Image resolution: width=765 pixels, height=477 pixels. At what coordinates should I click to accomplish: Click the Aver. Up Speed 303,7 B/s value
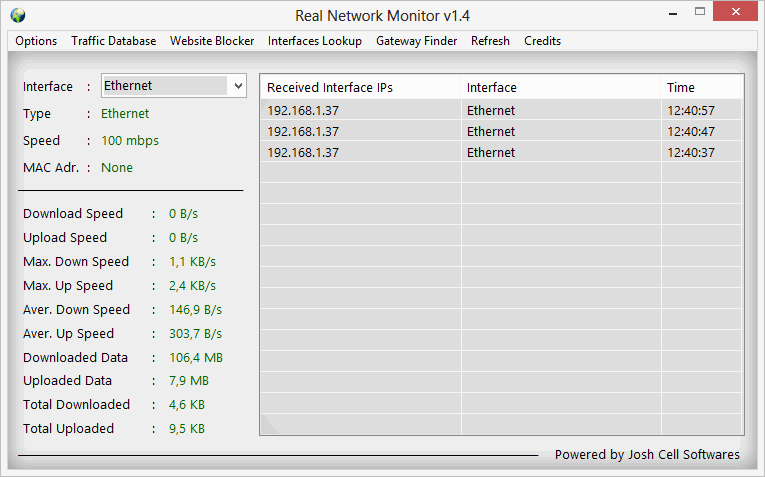(195, 334)
